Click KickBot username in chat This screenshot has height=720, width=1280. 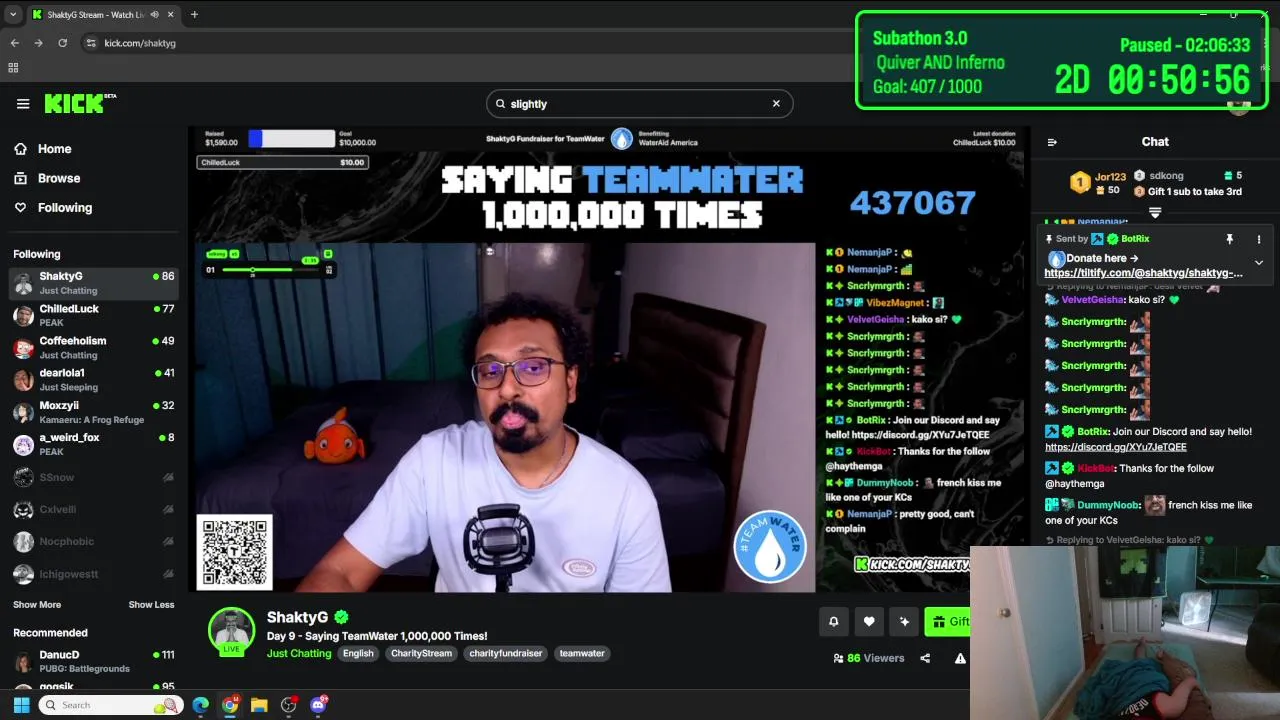[x=1095, y=468]
